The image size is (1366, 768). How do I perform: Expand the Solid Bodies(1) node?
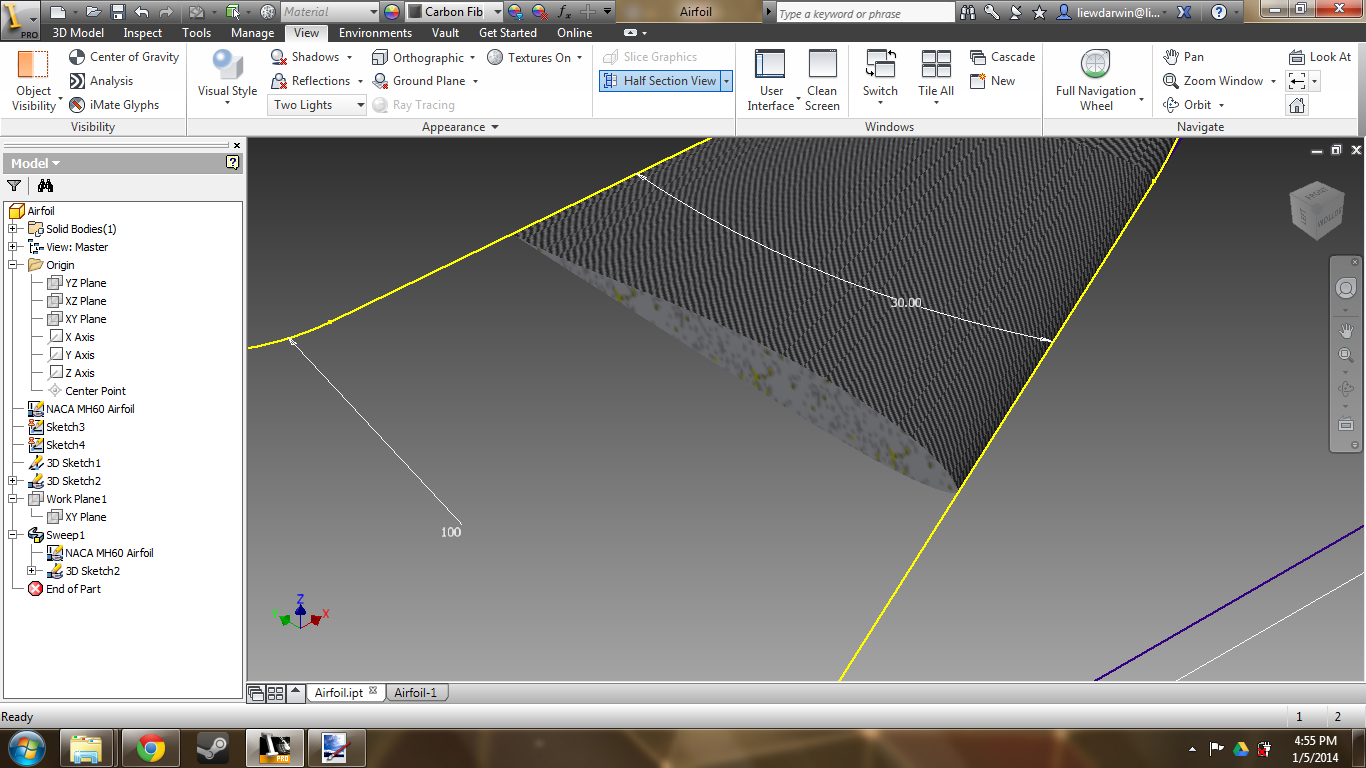point(13,229)
